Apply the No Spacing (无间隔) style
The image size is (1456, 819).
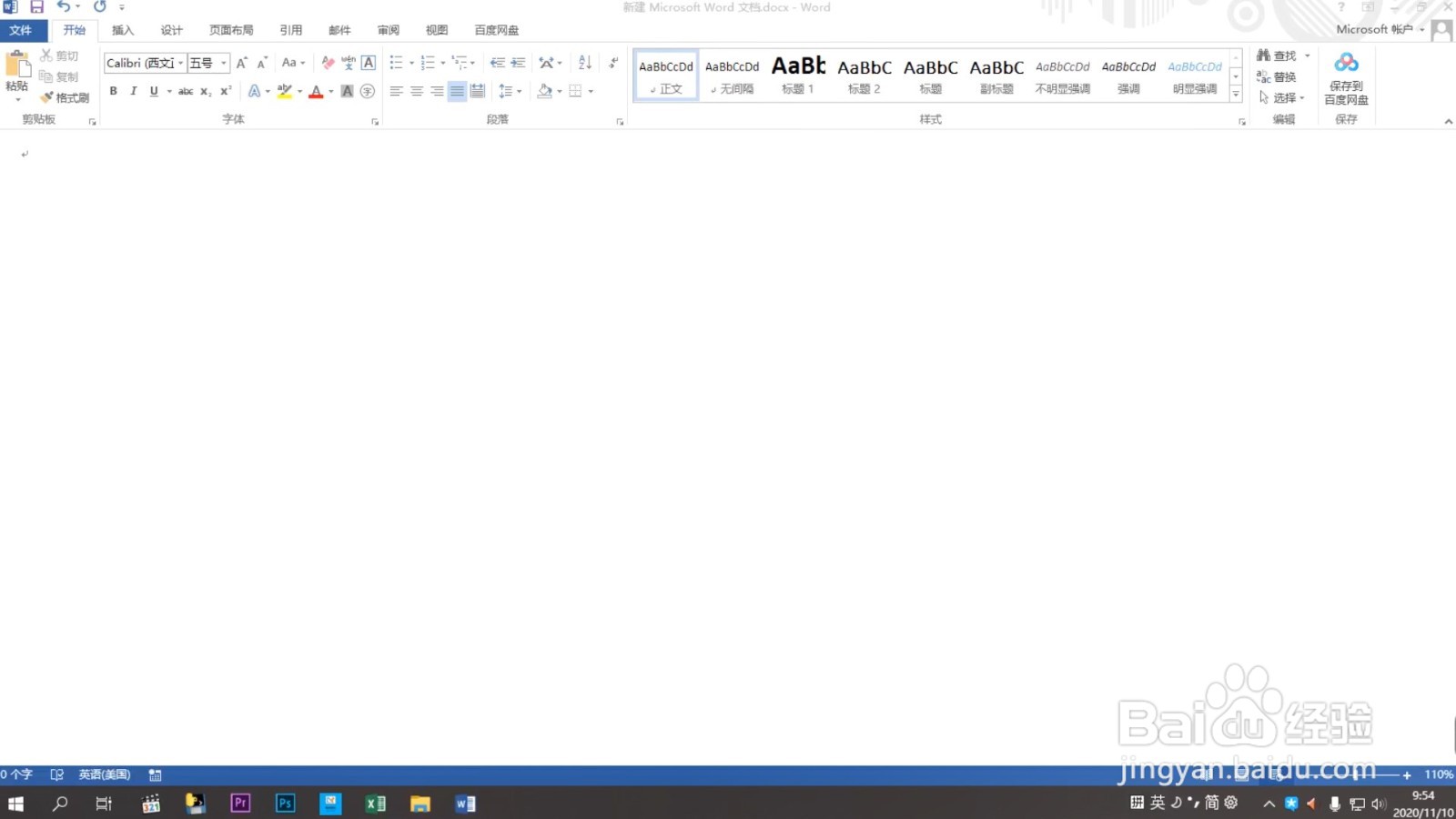732,75
